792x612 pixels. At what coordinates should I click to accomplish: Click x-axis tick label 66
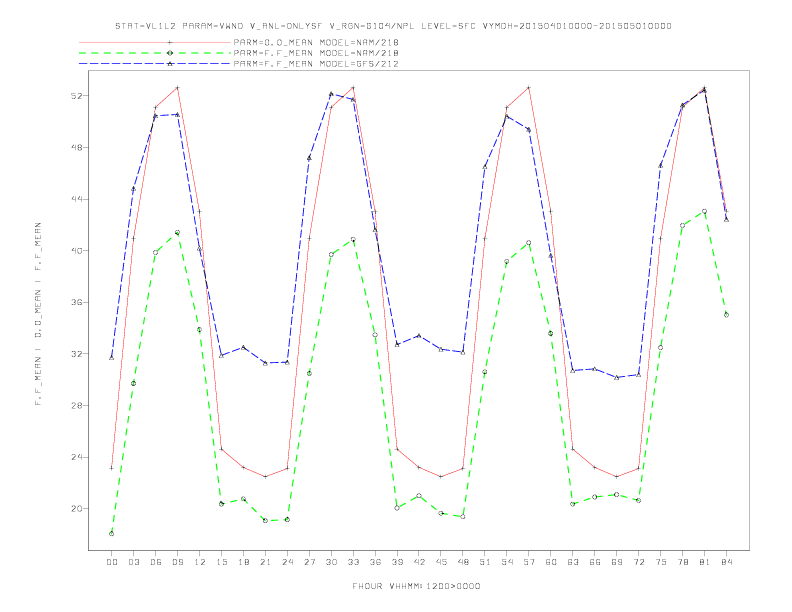tap(595, 562)
